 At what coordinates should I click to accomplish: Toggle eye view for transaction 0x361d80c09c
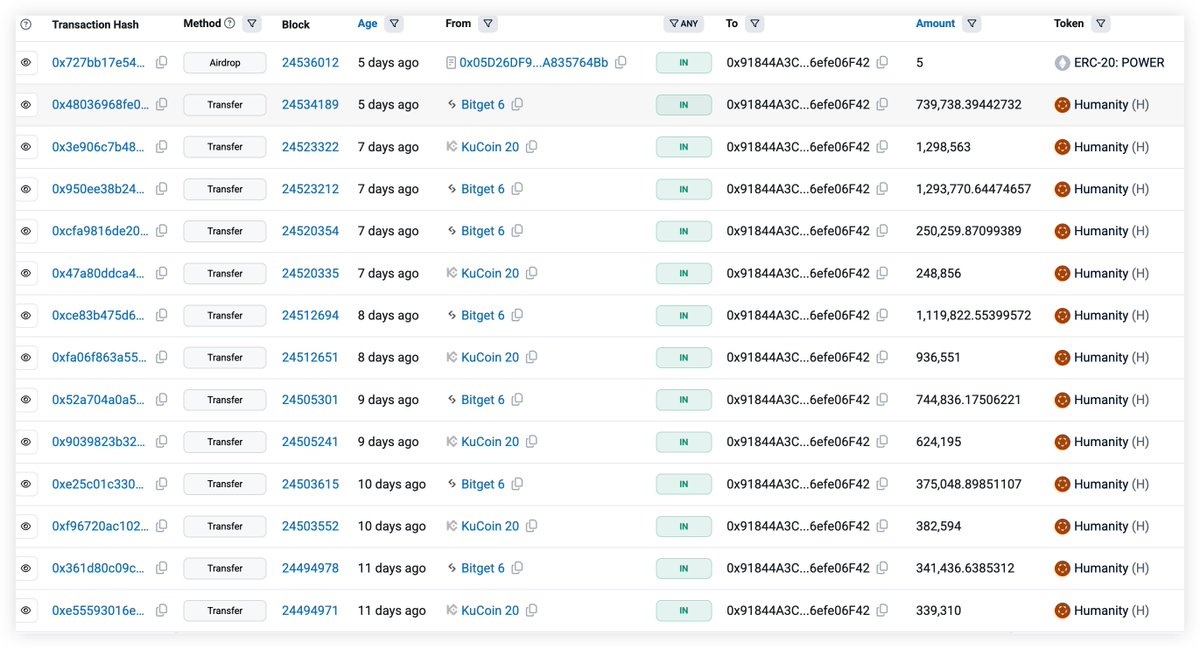click(26, 568)
